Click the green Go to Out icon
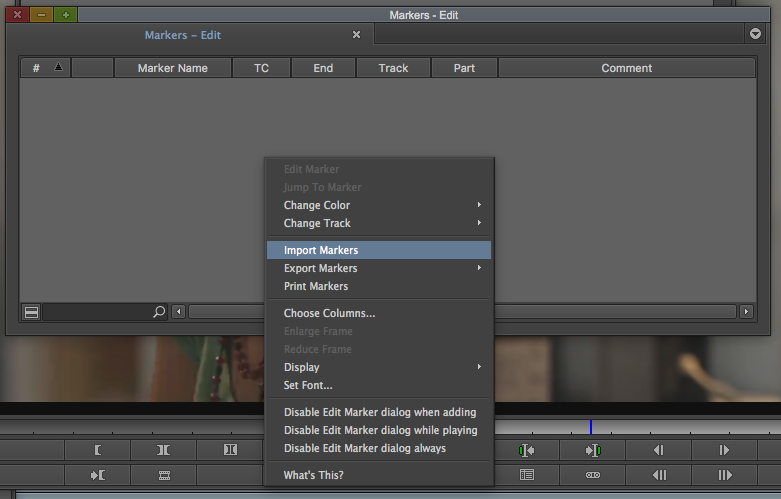This screenshot has height=499, width=781. click(593, 450)
